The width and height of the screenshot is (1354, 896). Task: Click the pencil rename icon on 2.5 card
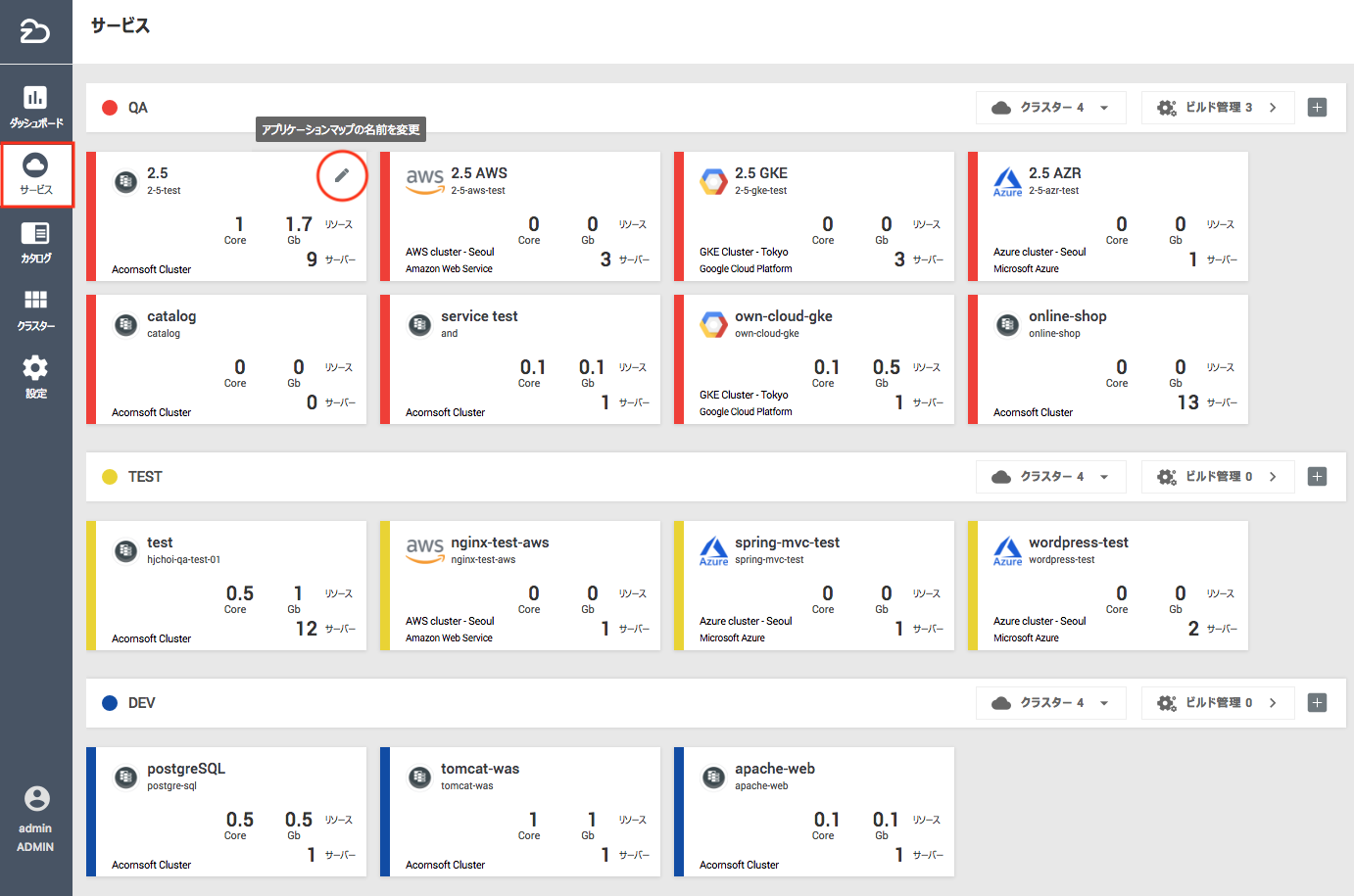pos(342,176)
